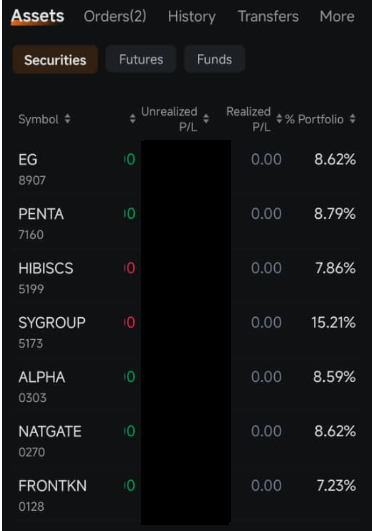This screenshot has width=372, height=531.
Task: Go to the Transfers tab
Action: click(268, 16)
